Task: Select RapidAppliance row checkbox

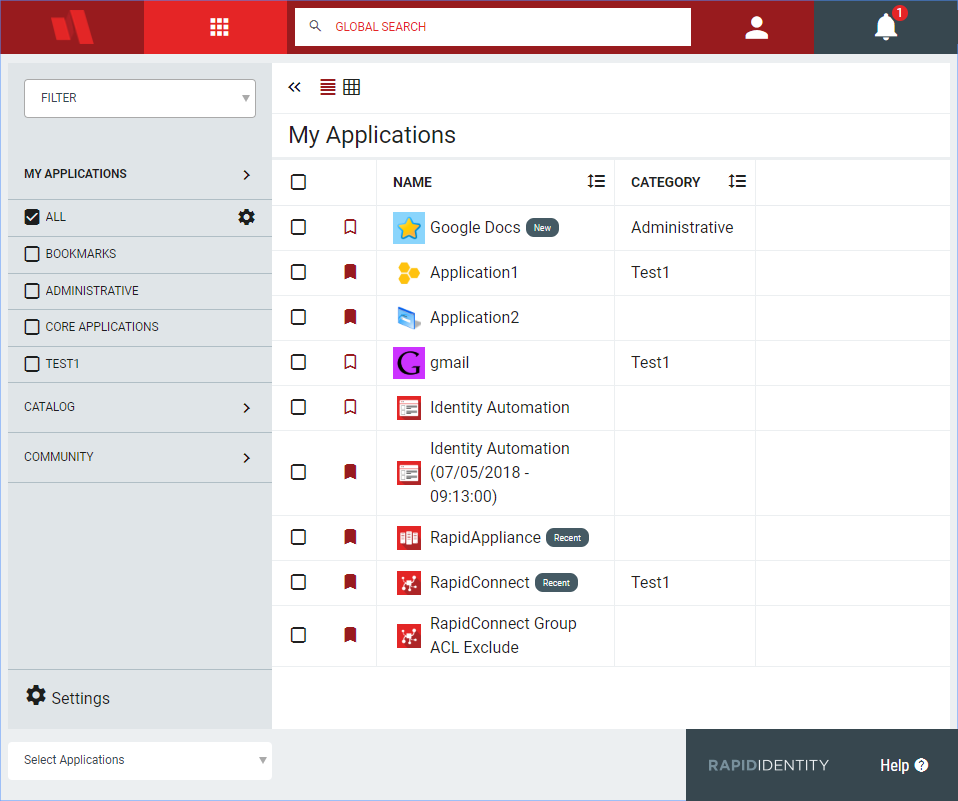Action: (x=298, y=537)
